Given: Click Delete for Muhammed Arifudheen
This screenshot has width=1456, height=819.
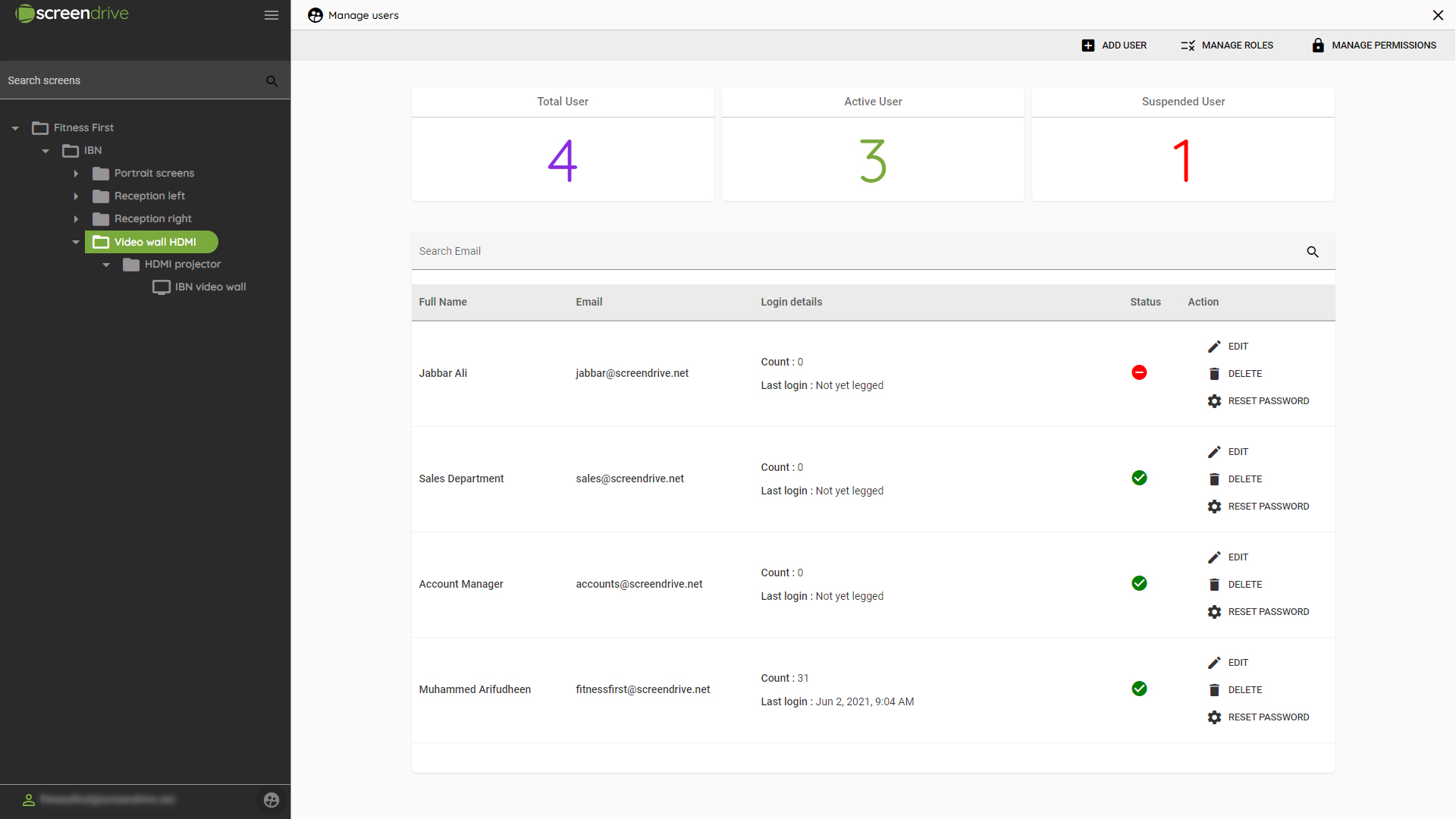Looking at the screenshot, I should [x=1215, y=689].
